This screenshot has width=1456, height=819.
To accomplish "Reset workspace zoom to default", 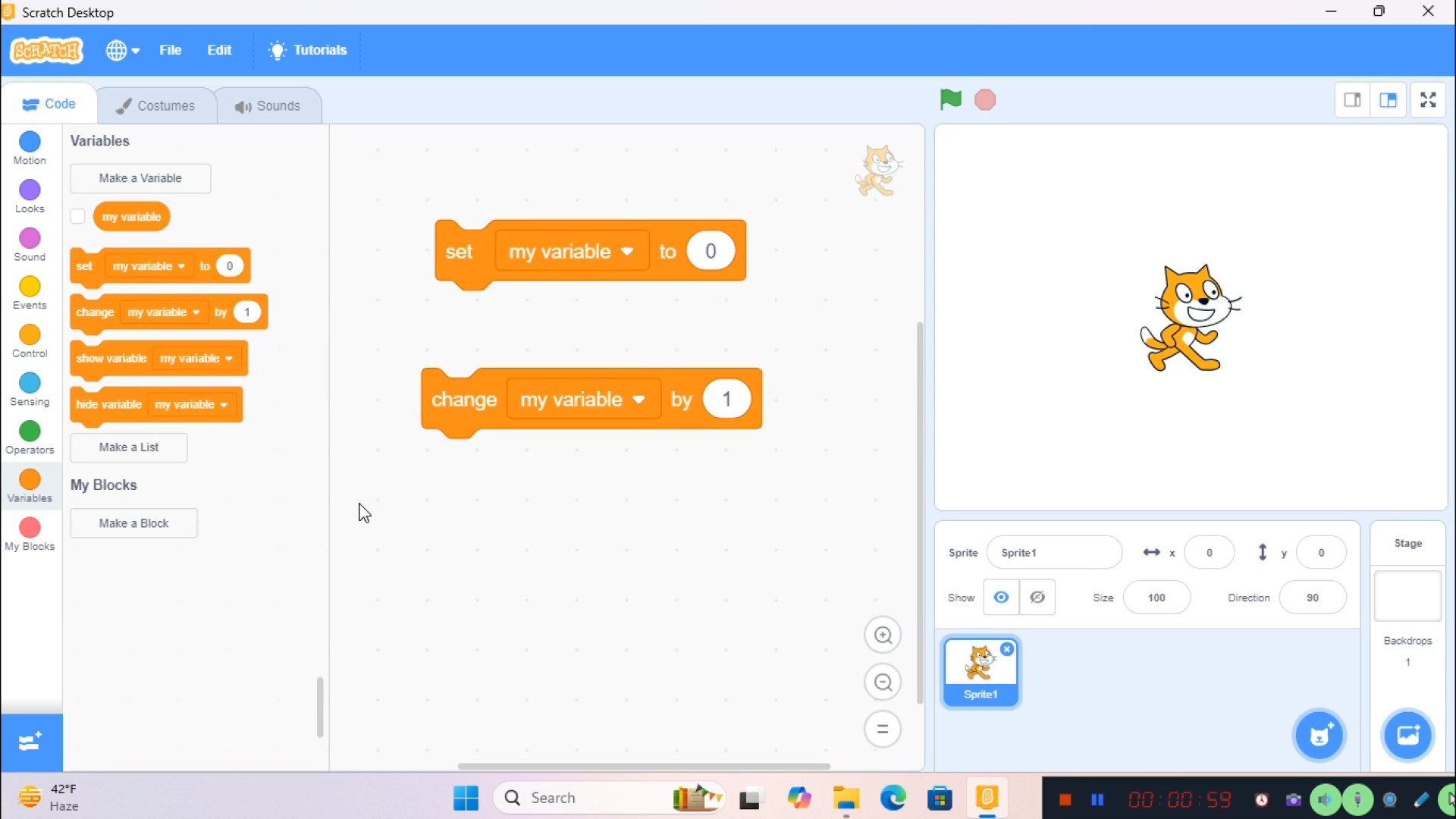I will pyautogui.click(x=883, y=730).
